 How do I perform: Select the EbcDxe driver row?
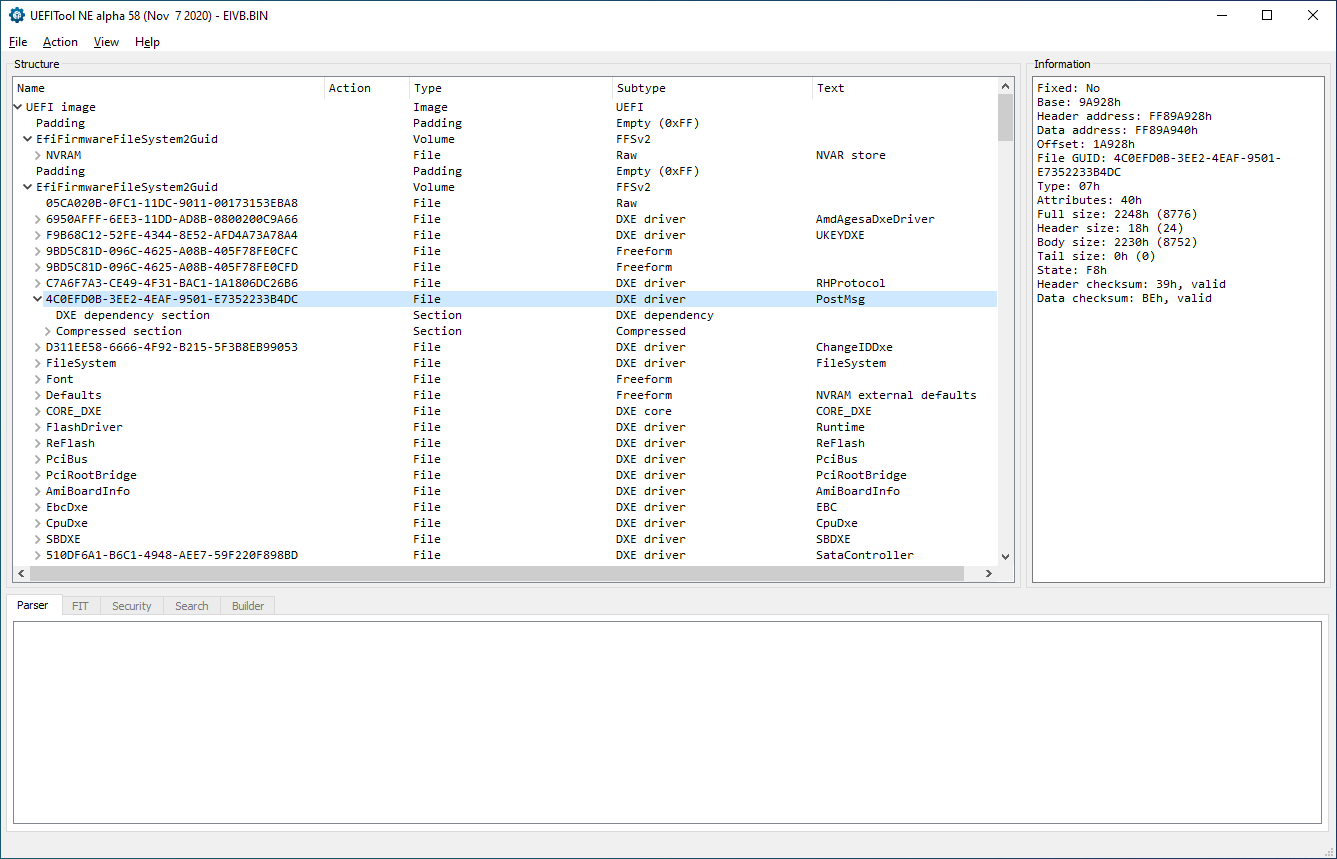click(x=505, y=507)
